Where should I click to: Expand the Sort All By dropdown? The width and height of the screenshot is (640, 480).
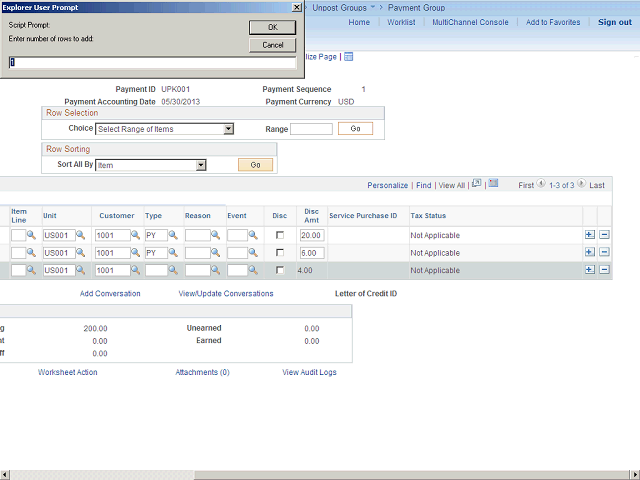[x=201, y=165]
